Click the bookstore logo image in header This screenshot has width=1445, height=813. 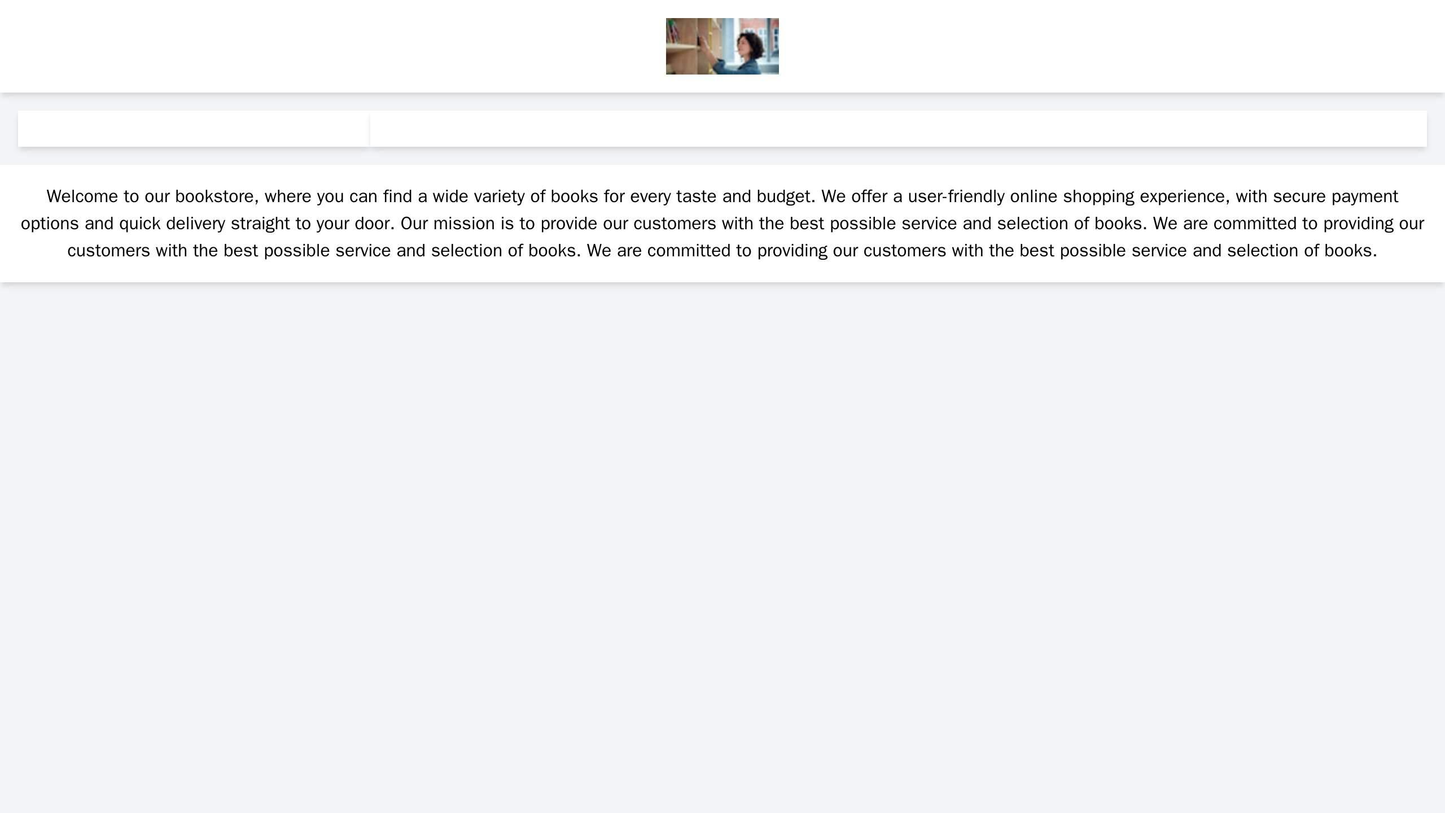[x=722, y=46]
